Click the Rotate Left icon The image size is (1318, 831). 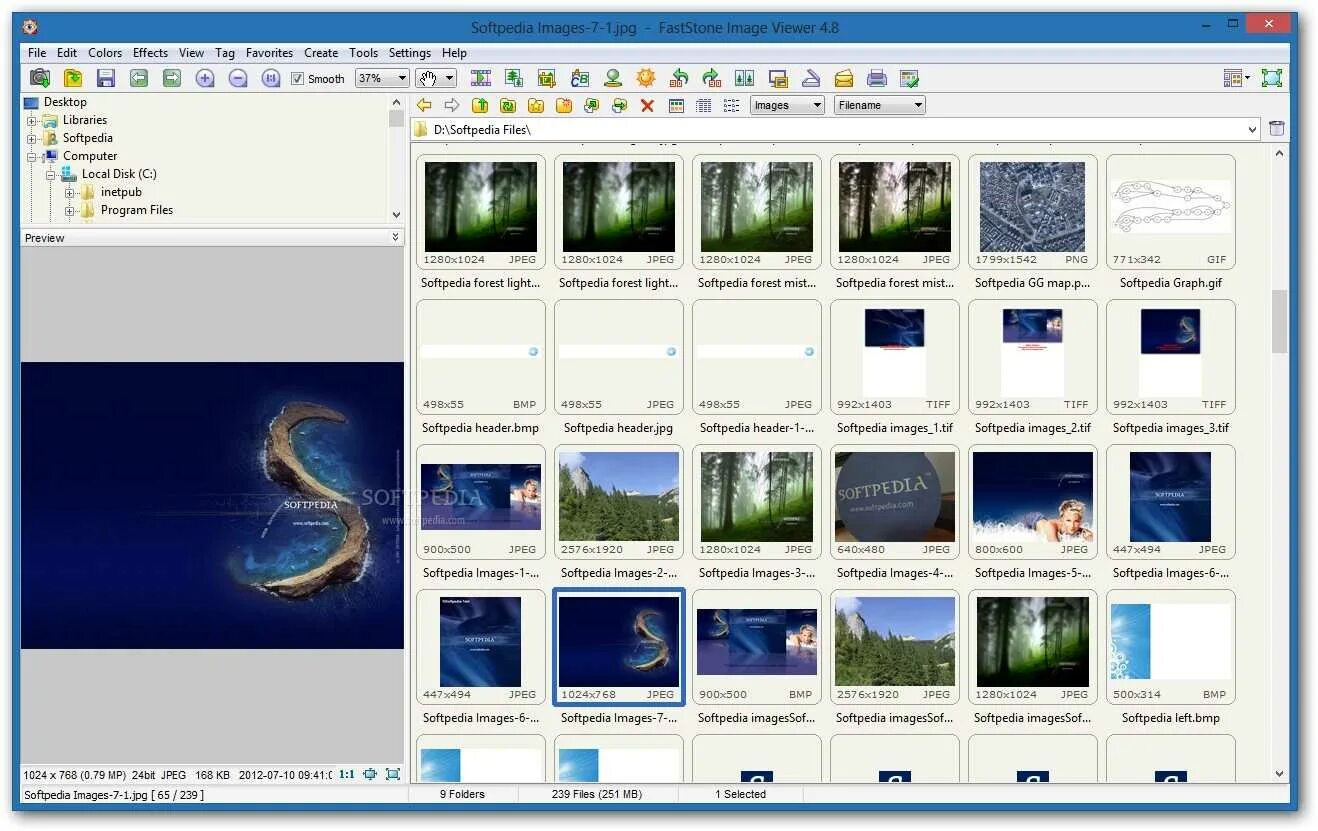pyautogui.click(x=679, y=78)
